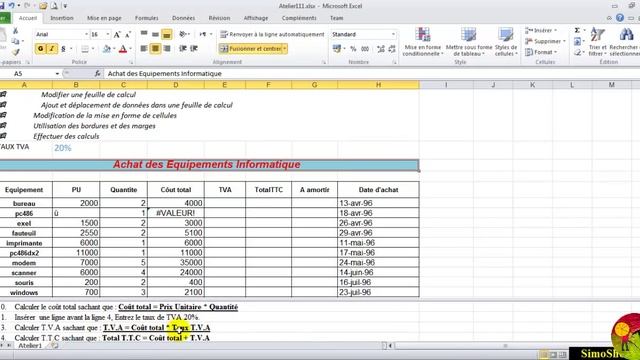Image resolution: width=640 pixels, height=360 pixels.
Task: Click the red font color A
Action: [122, 49]
